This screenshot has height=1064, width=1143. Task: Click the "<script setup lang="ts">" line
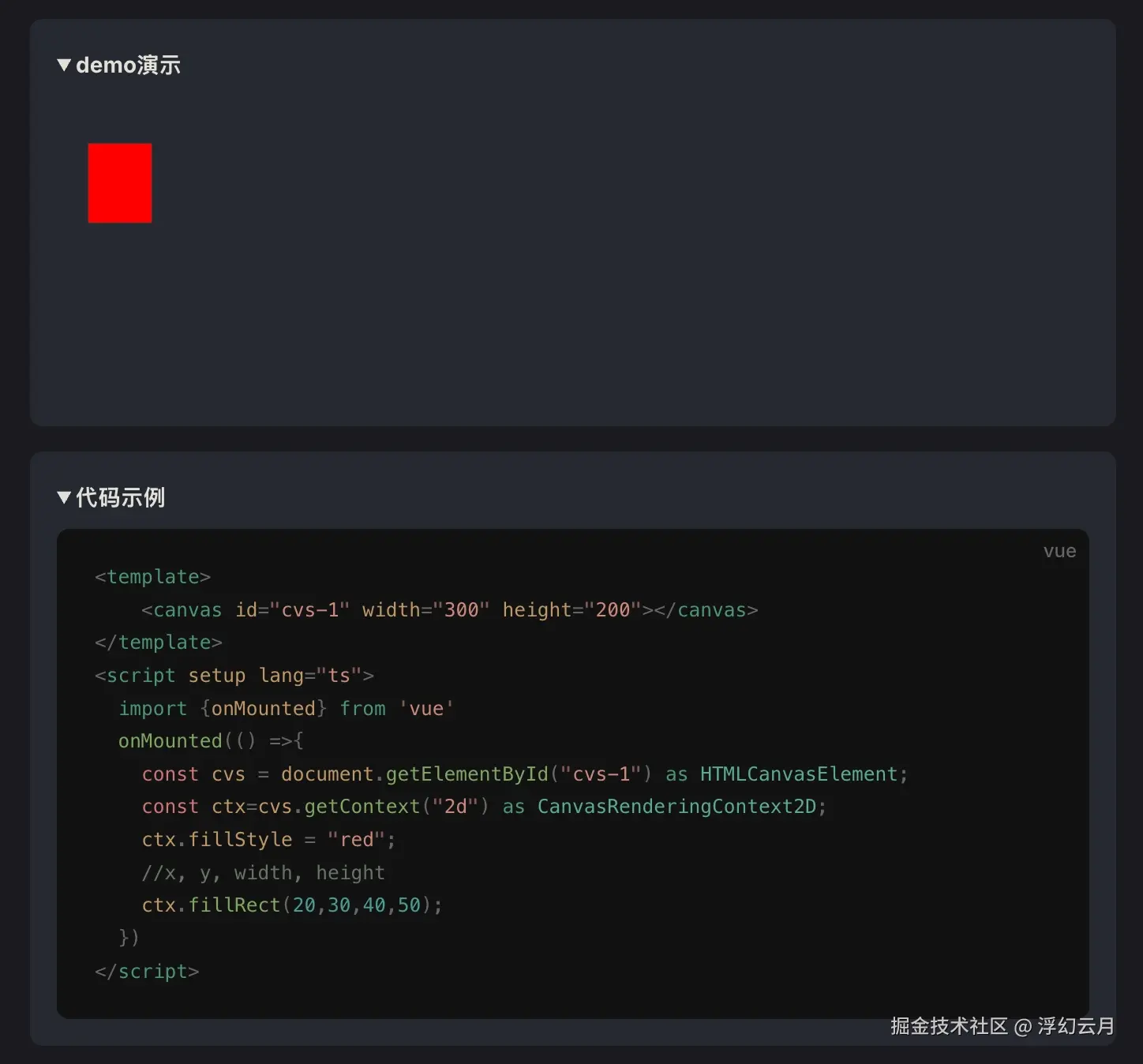234,676
